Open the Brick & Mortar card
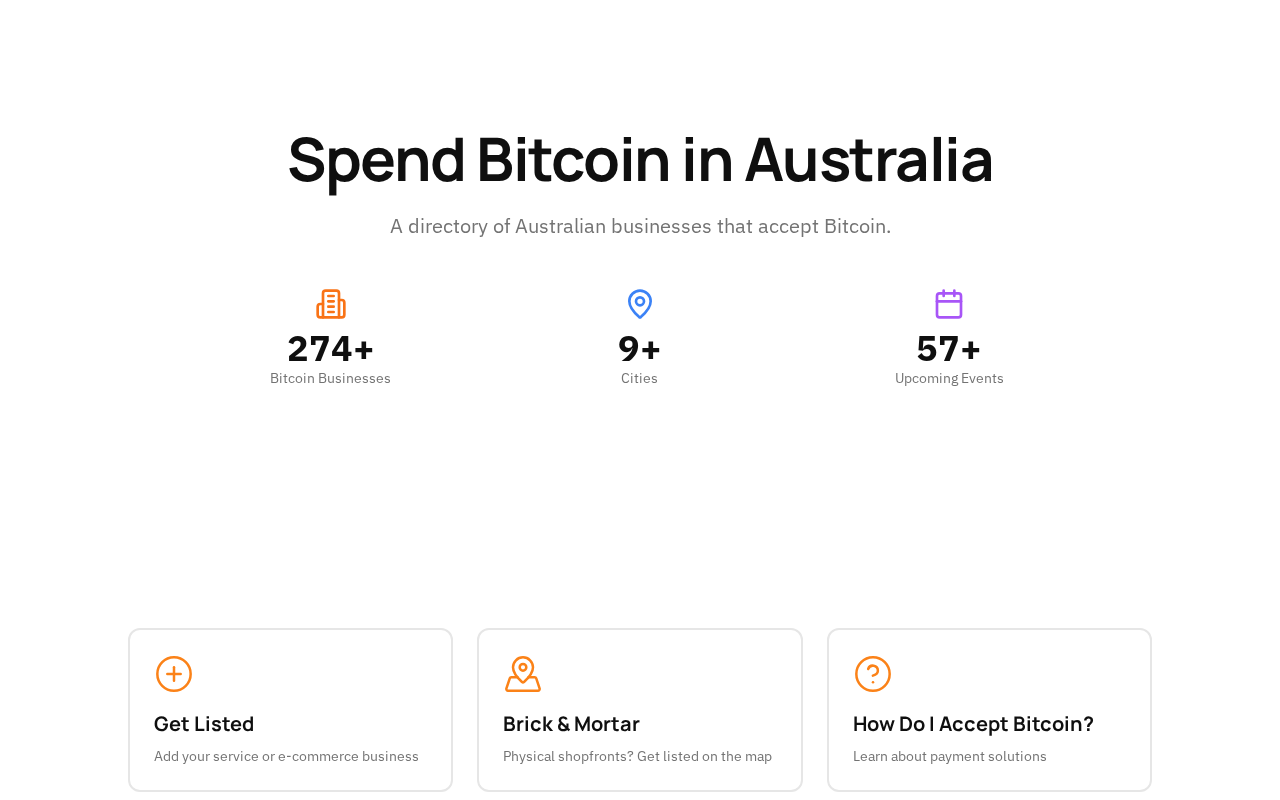Screen dimensions: 1280x800 (x=640, y=710)
